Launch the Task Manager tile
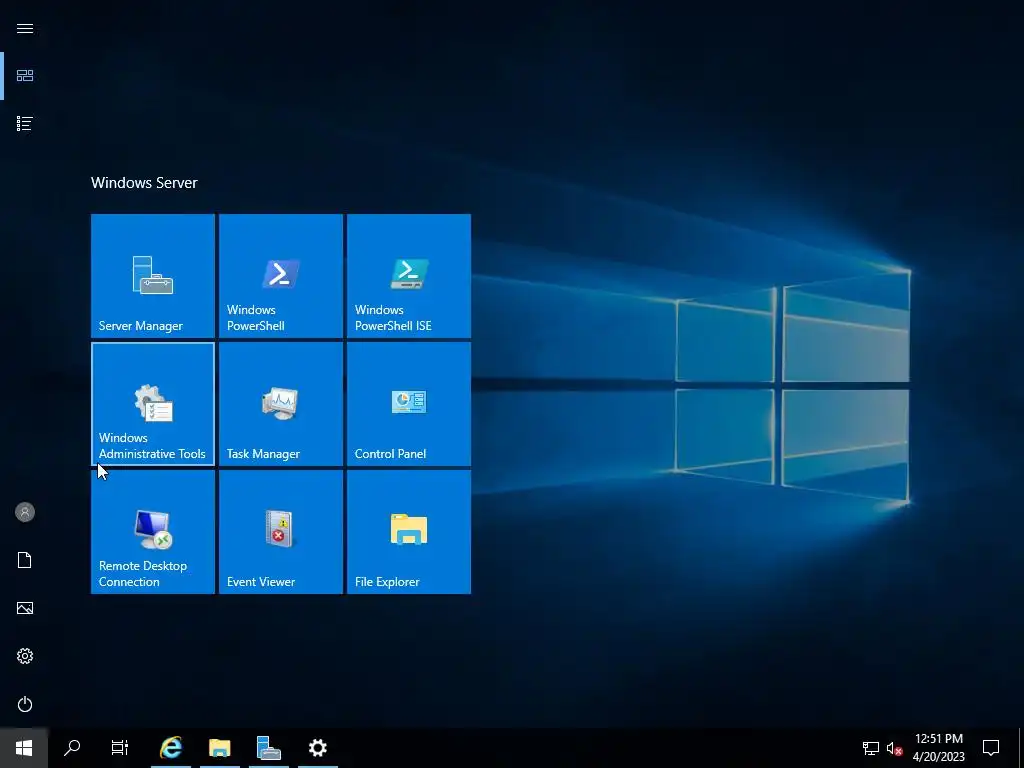The width and height of the screenshot is (1024, 768). click(x=281, y=404)
